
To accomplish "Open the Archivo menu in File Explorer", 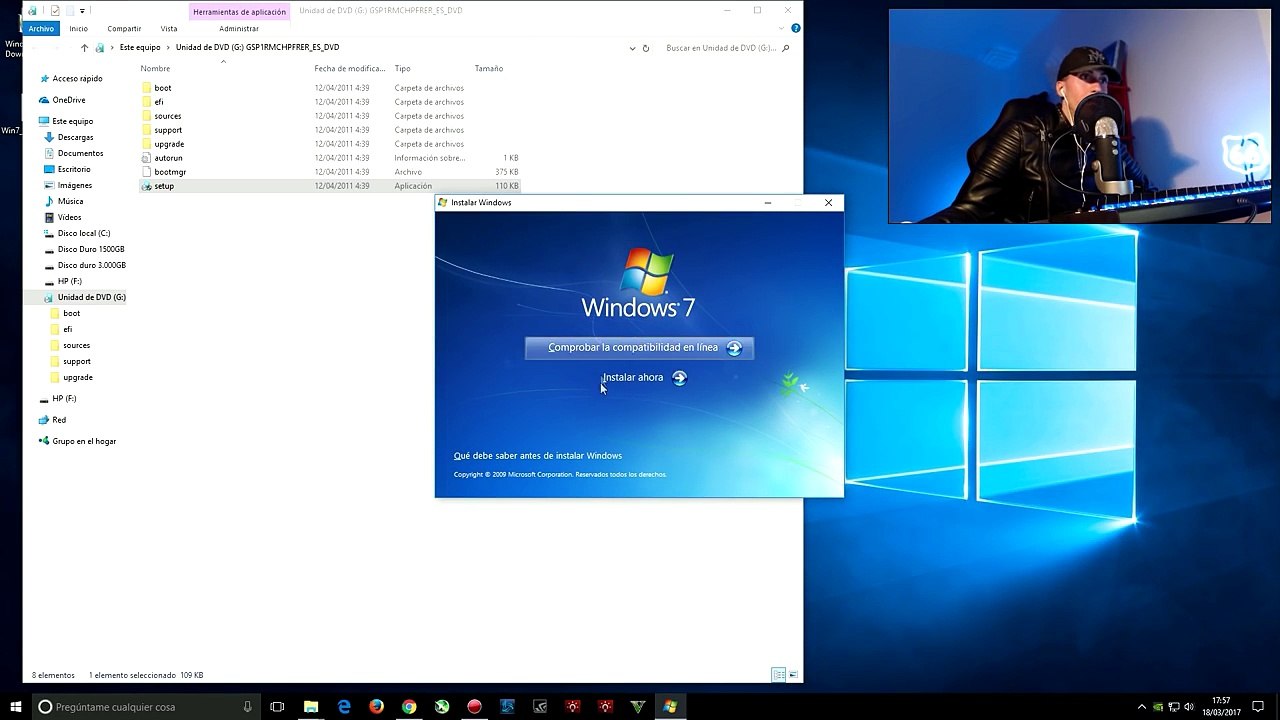I will [x=41, y=28].
